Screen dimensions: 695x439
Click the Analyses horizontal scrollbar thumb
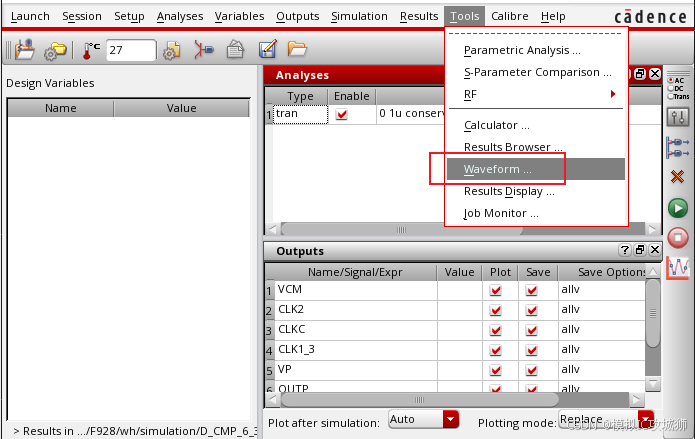click(x=402, y=230)
